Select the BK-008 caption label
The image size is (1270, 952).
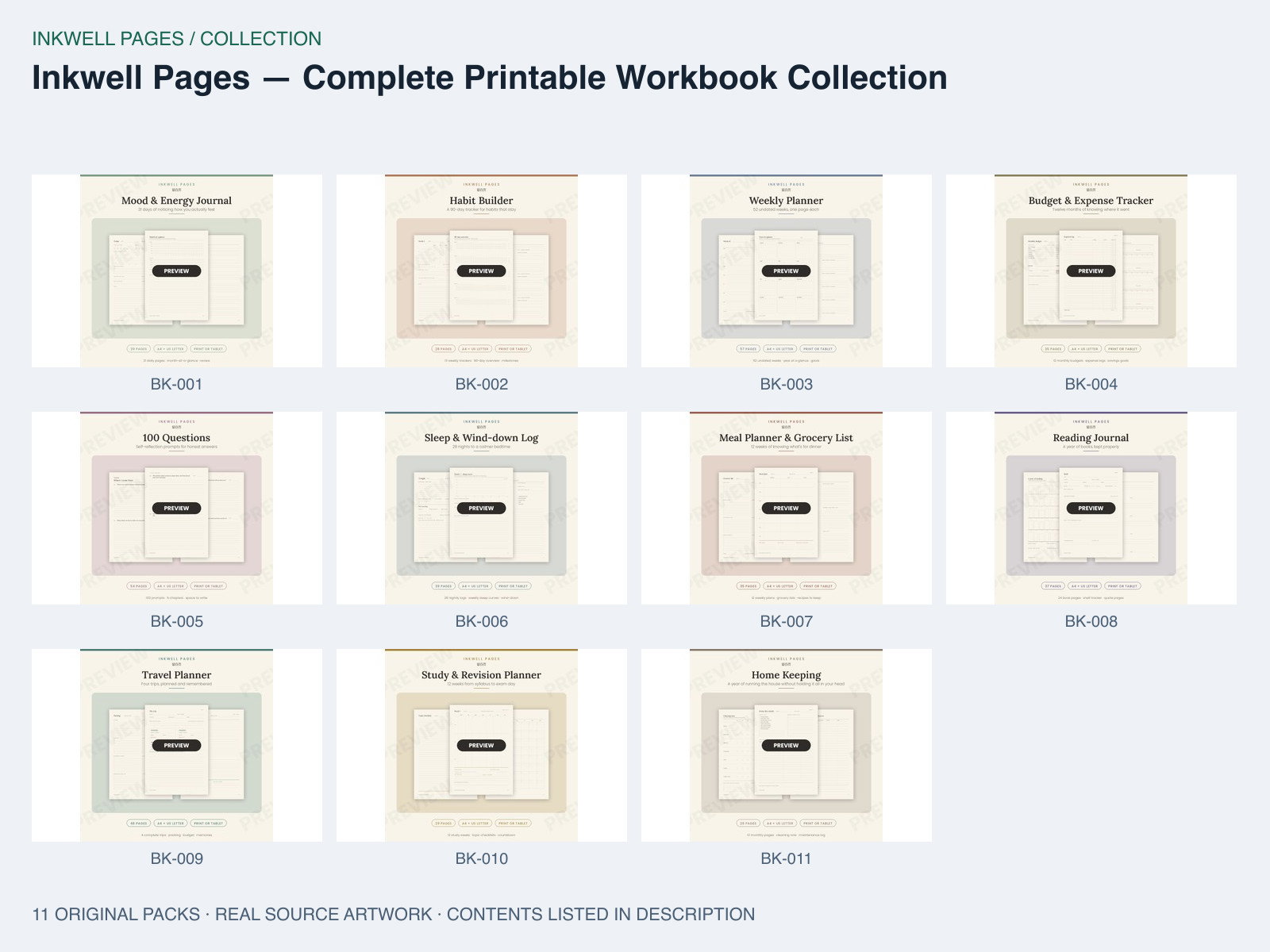click(x=1091, y=621)
